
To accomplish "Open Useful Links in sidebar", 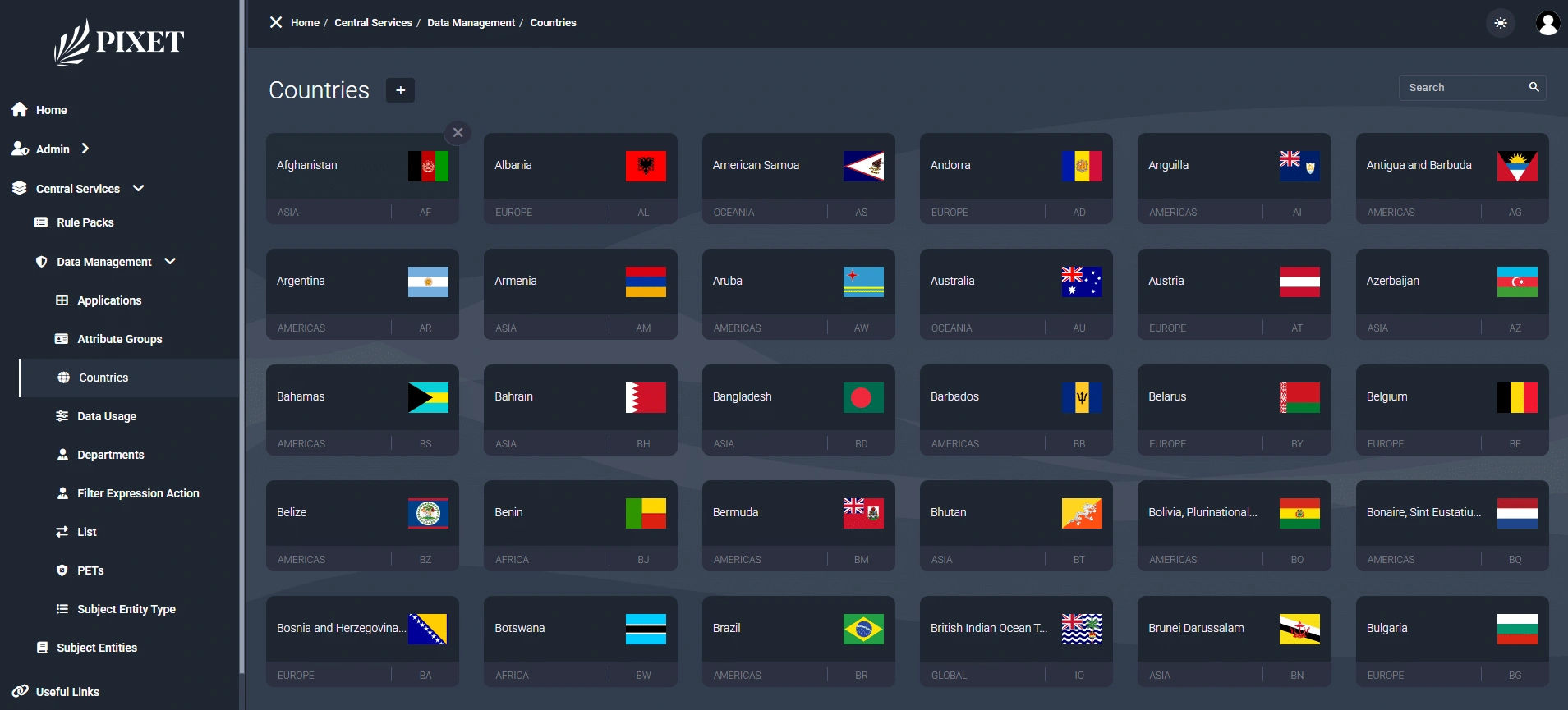I will (x=67, y=692).
